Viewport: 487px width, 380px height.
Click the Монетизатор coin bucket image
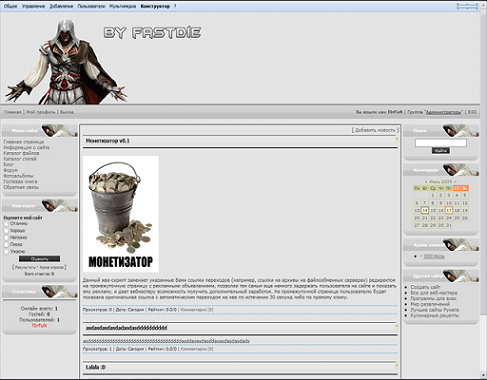(121, 214)
